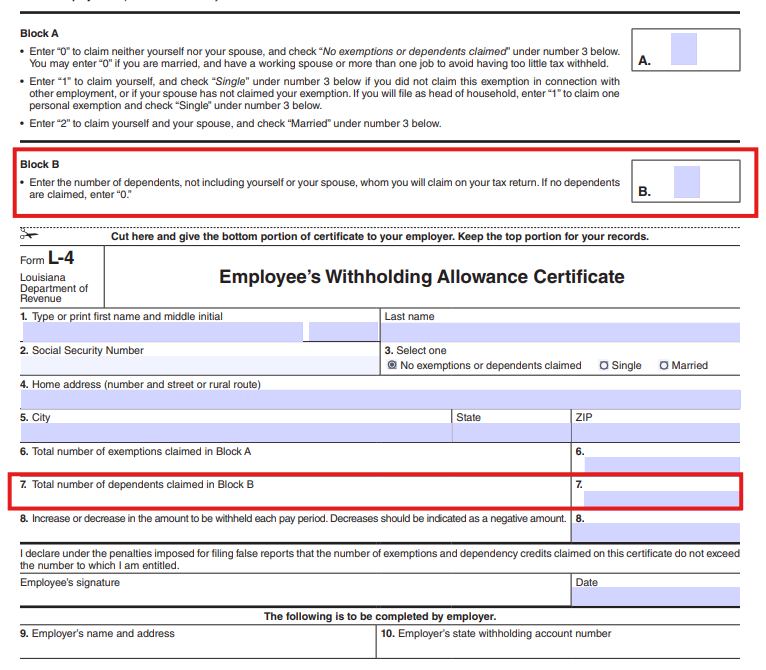Click the Date field beside signature

[655, 597]
